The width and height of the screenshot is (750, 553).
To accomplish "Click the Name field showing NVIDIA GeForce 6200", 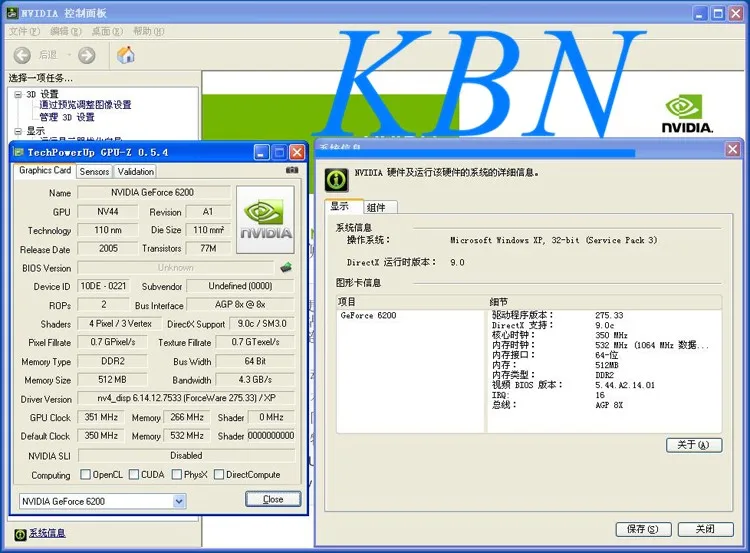I will (154, 192).
